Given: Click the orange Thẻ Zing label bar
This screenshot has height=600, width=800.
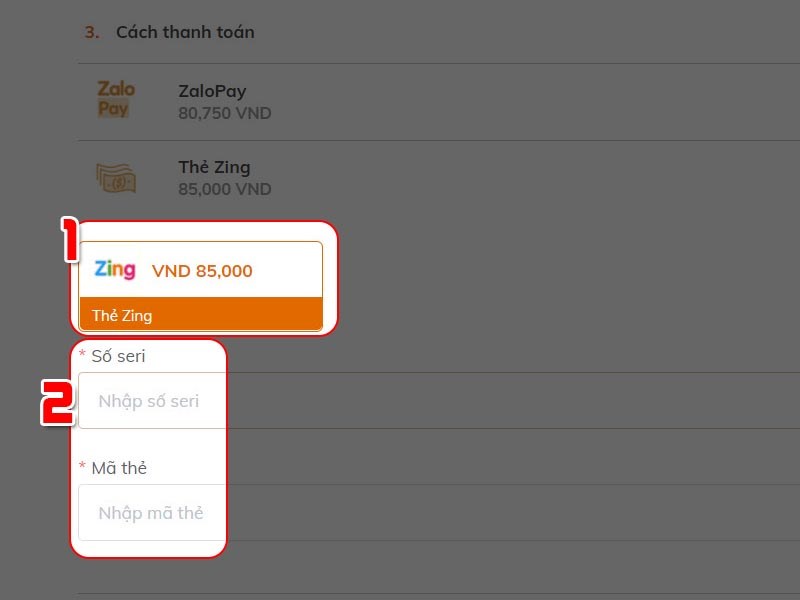Looking at the screenshot, I should click(201, 314).
